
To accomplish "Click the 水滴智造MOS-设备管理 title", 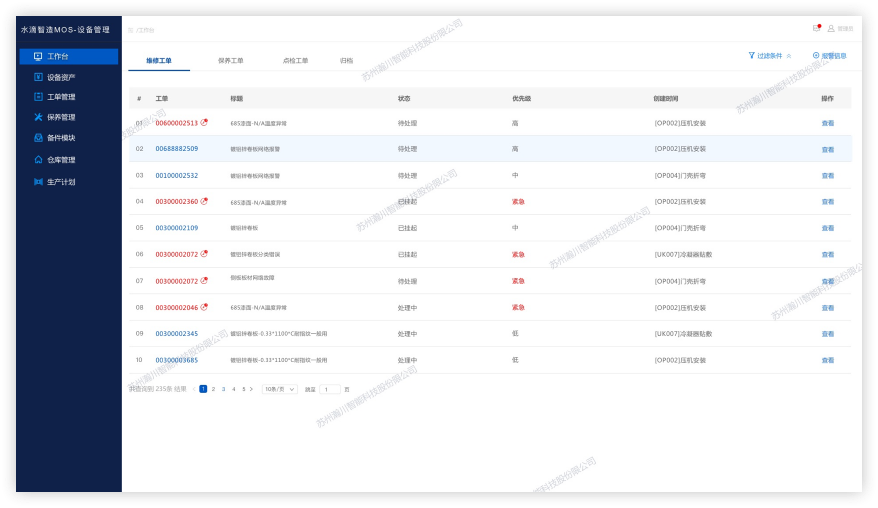I will (x=66, y=30).
